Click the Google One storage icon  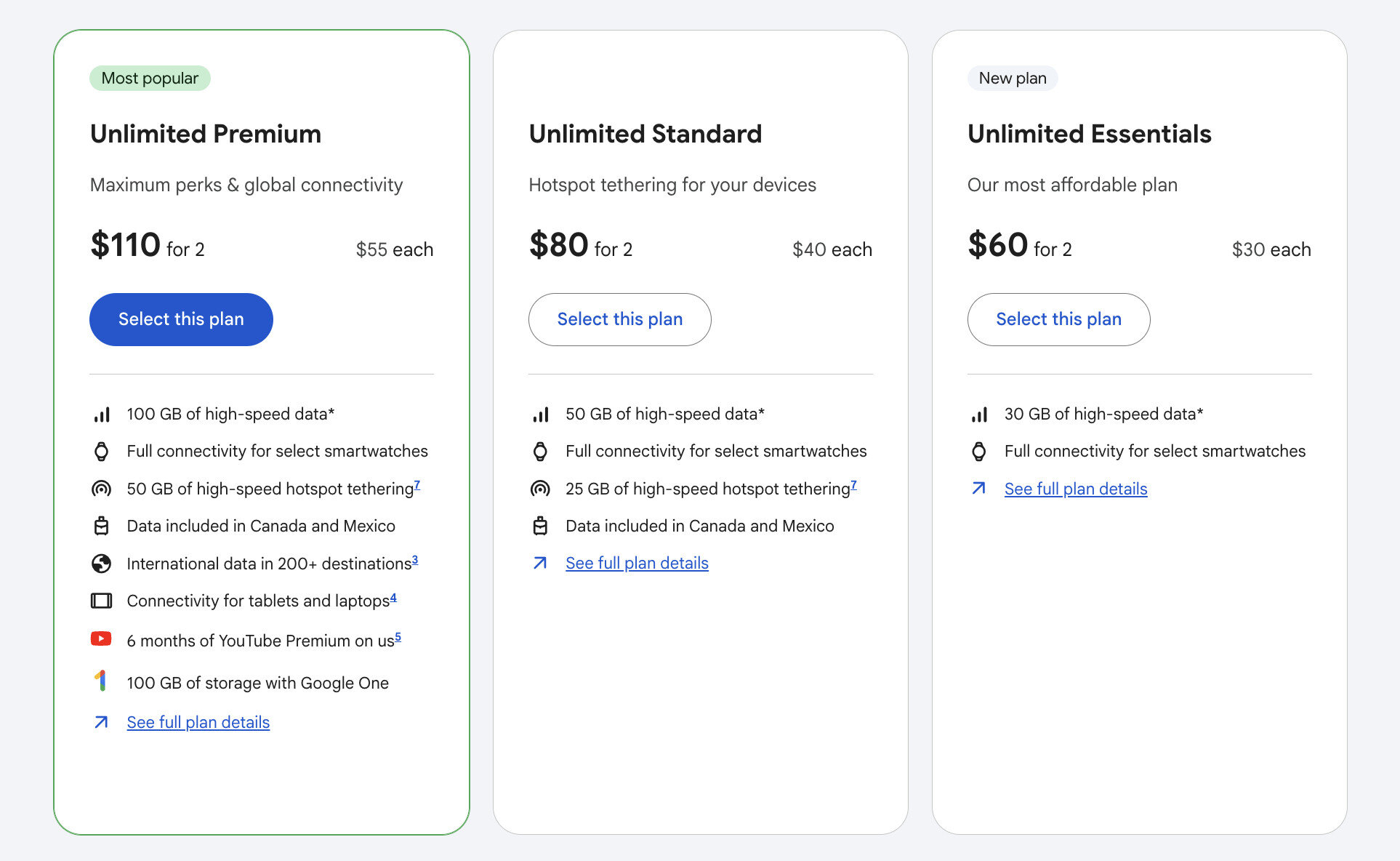tap(101, 681)
